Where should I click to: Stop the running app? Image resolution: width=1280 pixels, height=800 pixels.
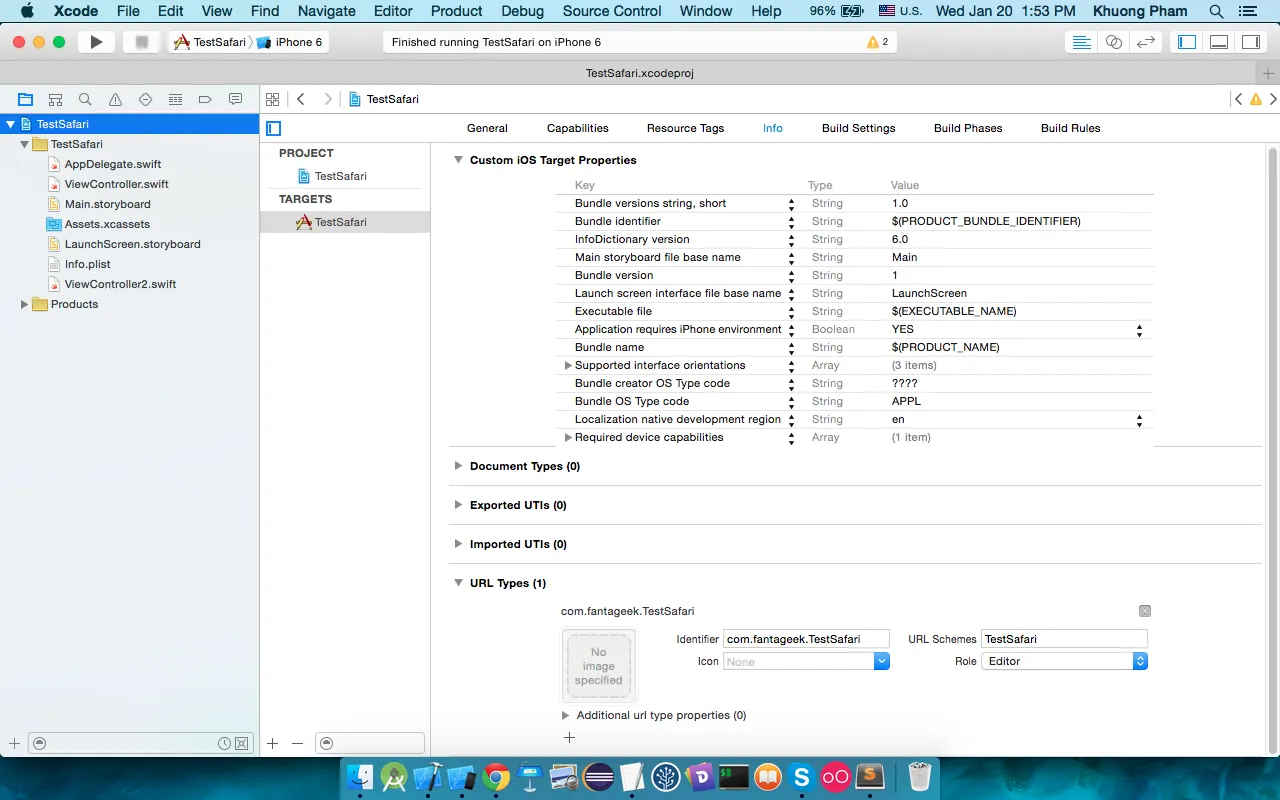pyautogui.click(x=141, y=42)
